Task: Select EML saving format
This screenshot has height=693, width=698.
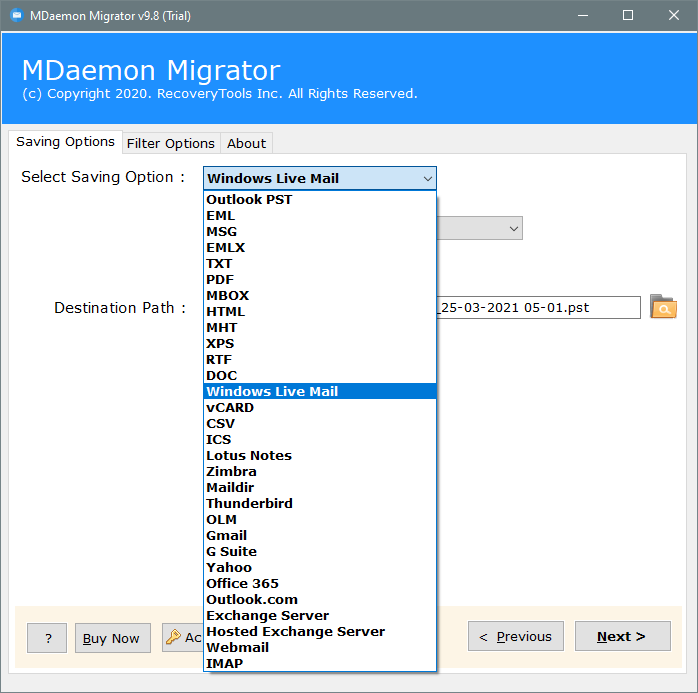Action: tap(320, 215)
